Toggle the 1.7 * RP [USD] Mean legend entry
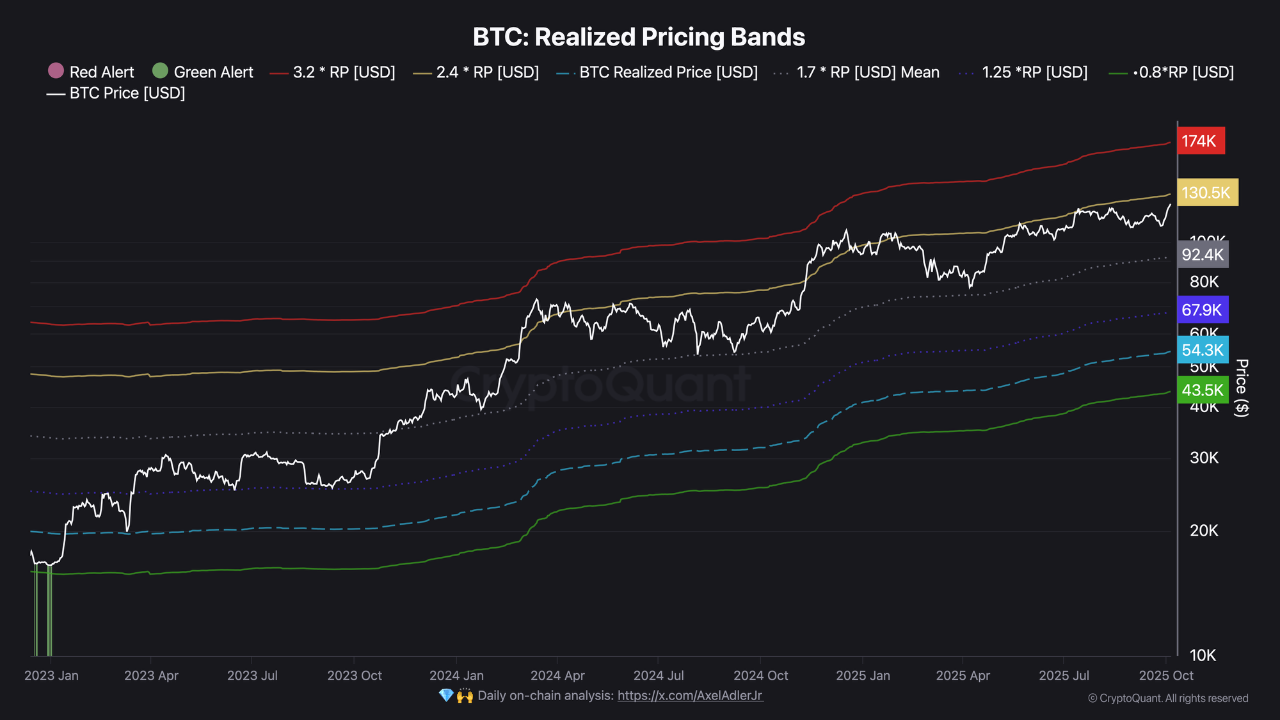This screenshot has width=1280, height=720. [x=867, y=72]
